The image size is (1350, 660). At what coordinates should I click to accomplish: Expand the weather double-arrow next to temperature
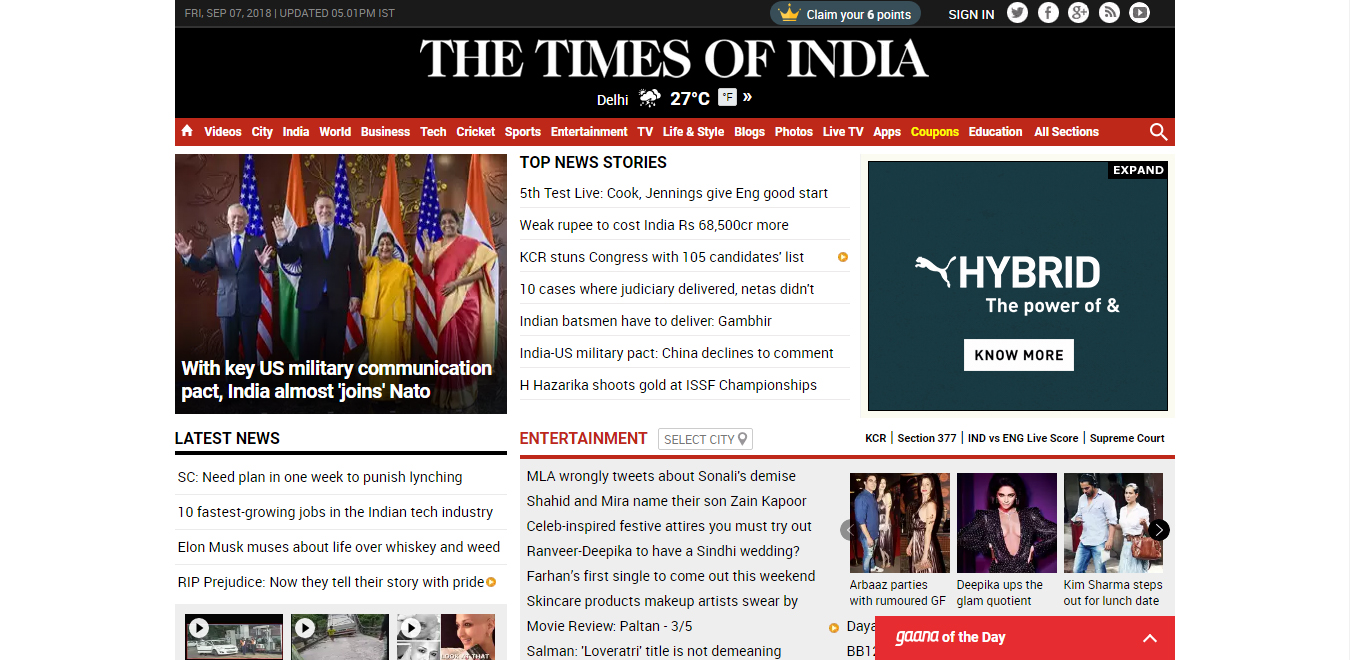tap(747, 97)
